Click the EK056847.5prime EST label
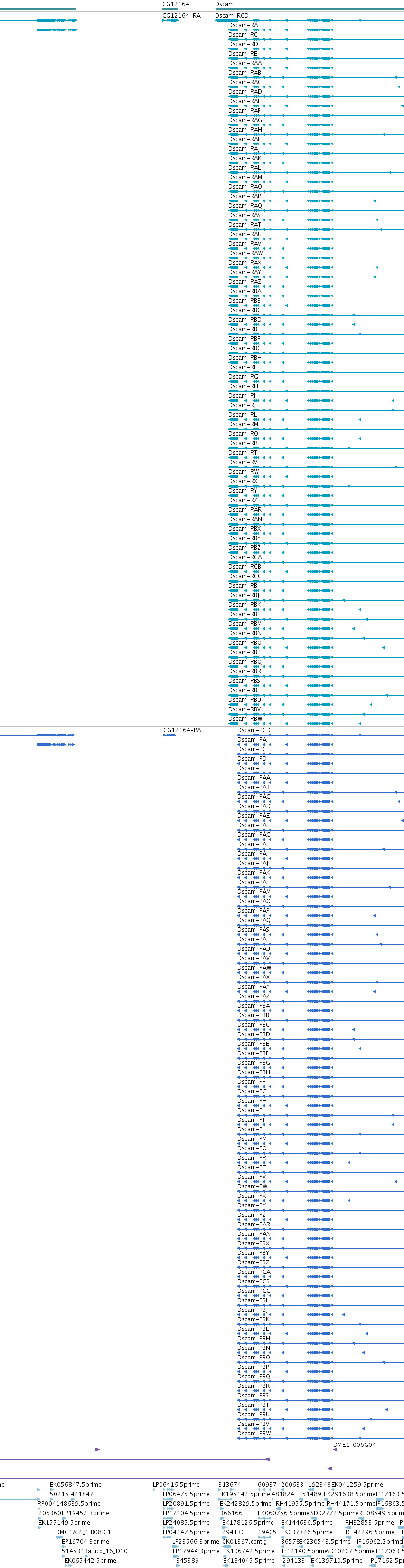 pyautogui.click(x=75, y=1484)
